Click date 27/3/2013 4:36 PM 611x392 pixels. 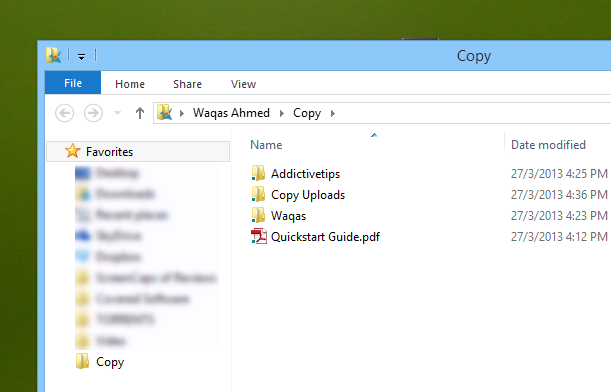tap(559, 194)
